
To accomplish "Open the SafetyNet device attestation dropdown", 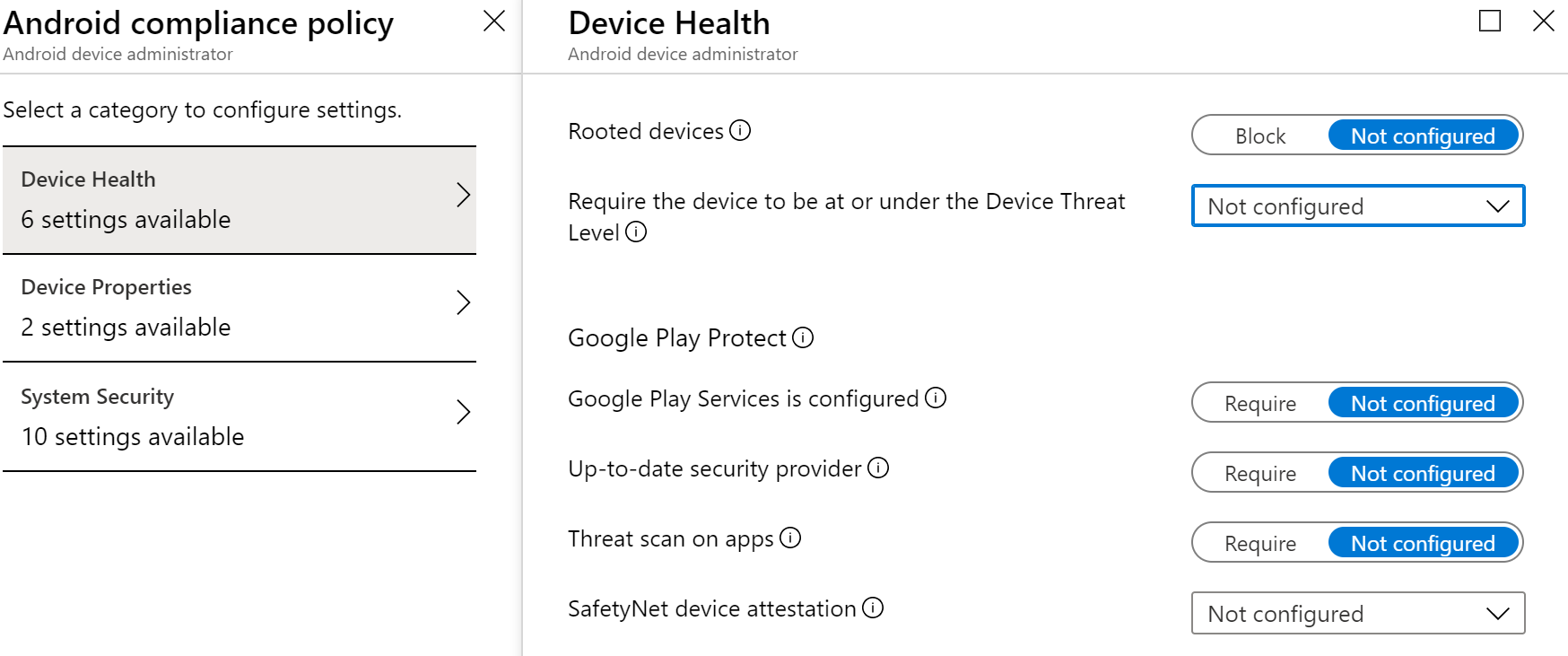I will click(x=1358, y=613).
